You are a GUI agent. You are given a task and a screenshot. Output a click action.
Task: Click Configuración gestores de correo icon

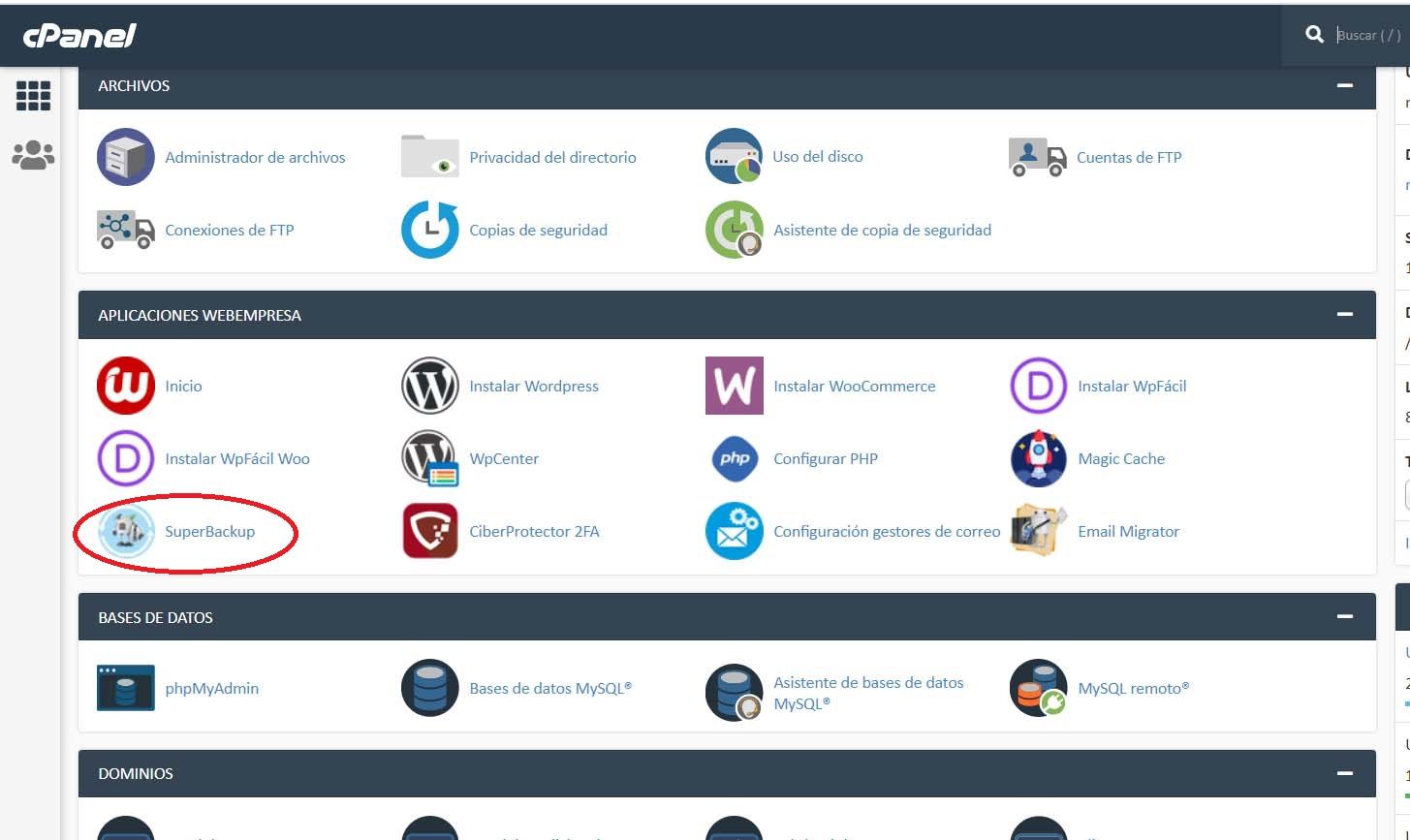[x=735, y=531]
